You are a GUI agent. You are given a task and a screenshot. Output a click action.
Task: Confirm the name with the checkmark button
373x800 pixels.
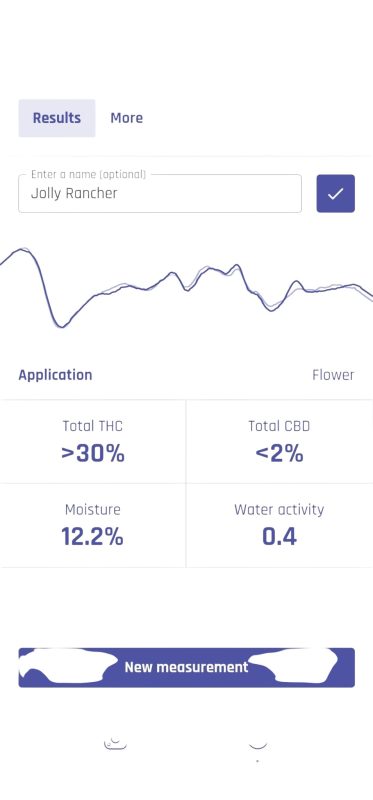click(x=335, y=193)
